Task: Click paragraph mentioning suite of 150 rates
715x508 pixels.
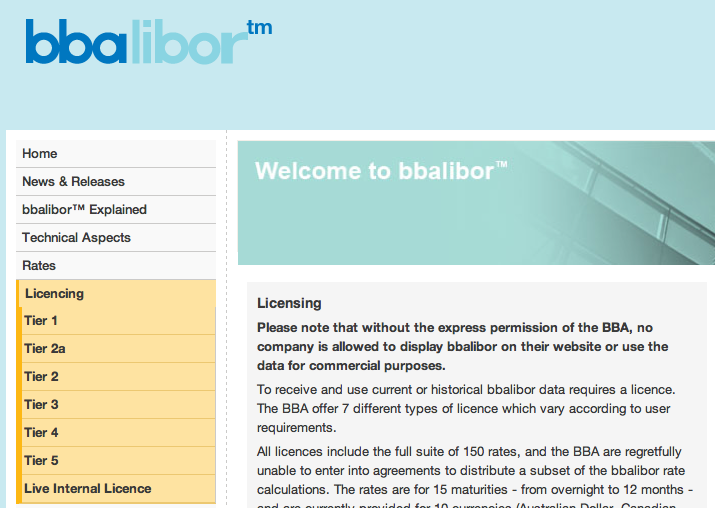Action: coord(474,479)
